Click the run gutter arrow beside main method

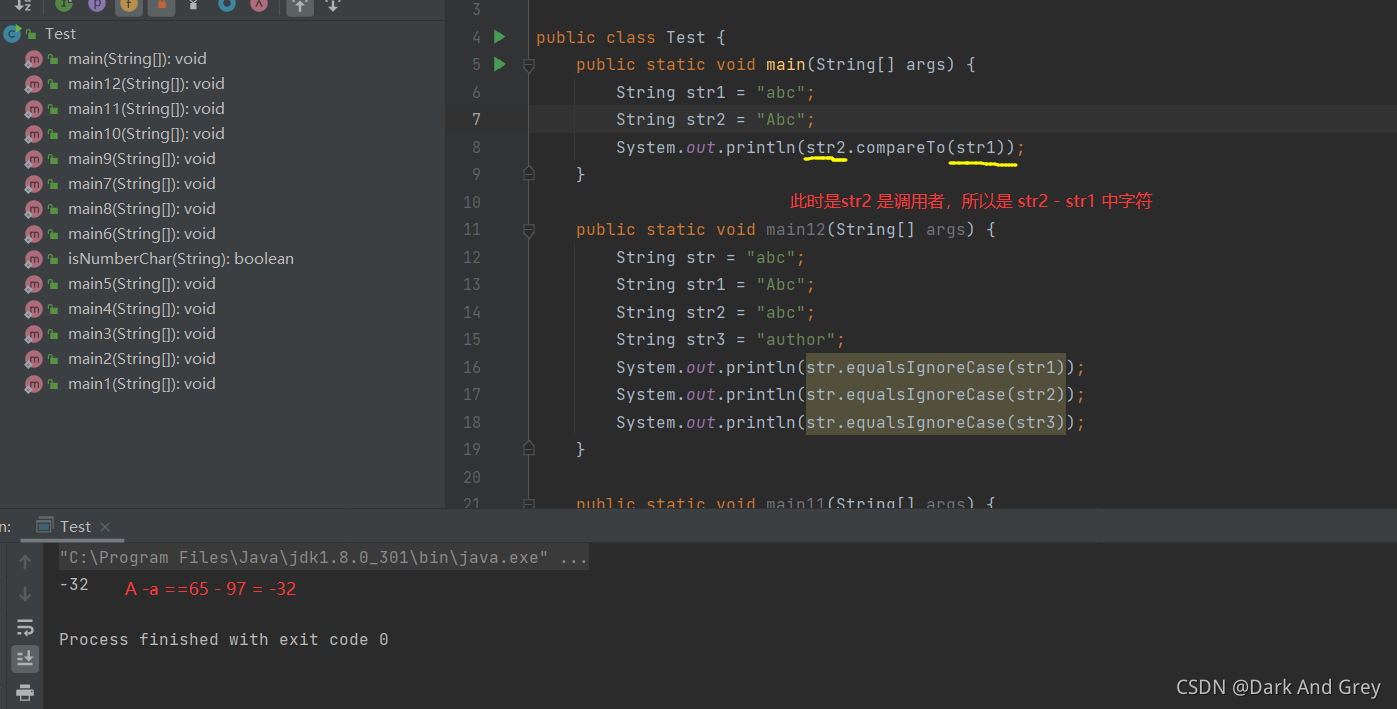pyautogui.click(x=499, y=64)
